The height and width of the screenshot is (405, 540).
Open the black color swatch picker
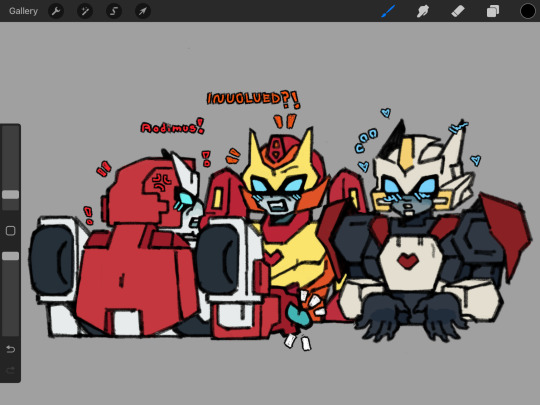click(x=528, y=11)
